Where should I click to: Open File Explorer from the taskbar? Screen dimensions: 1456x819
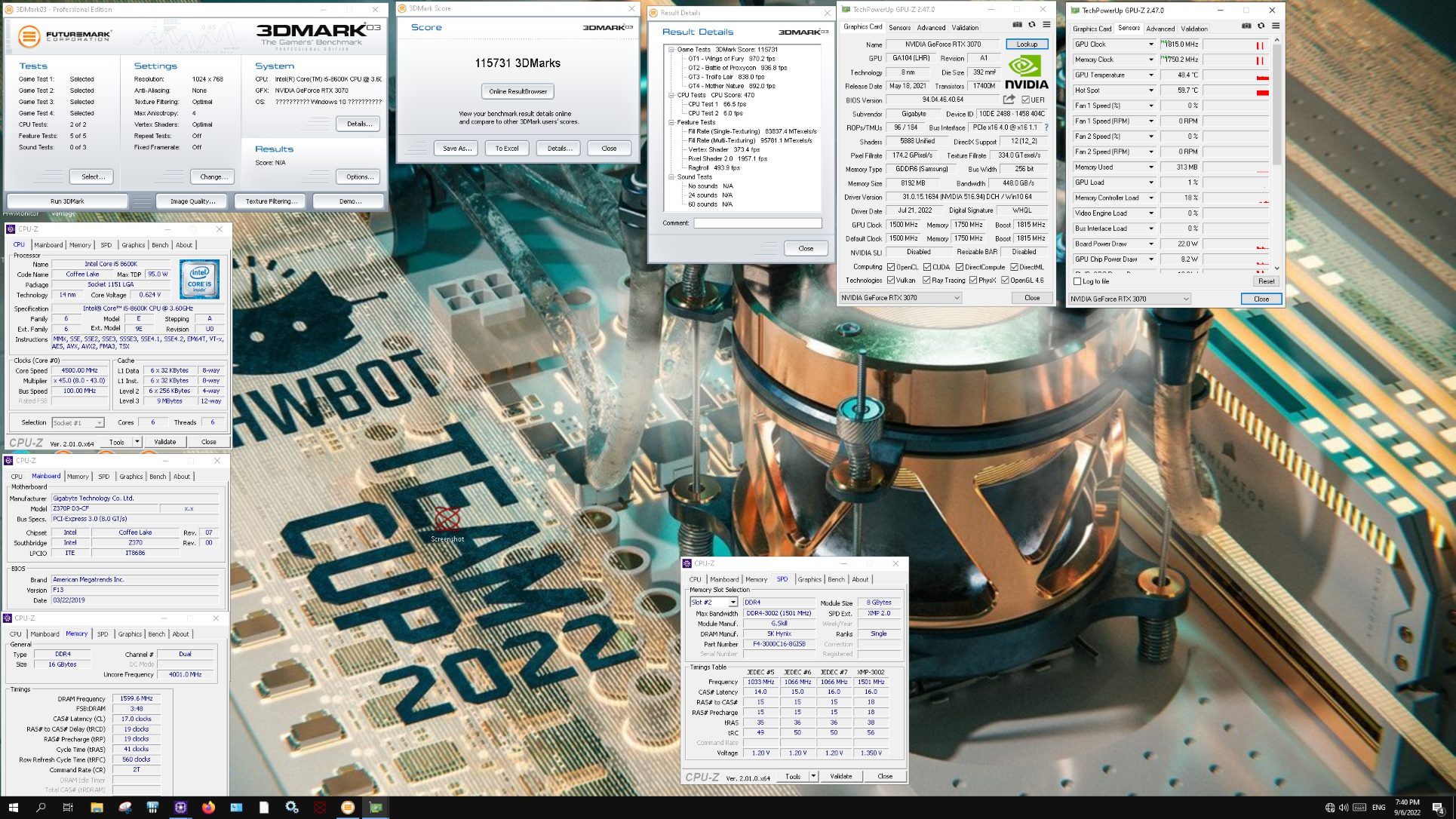(97, 808)
